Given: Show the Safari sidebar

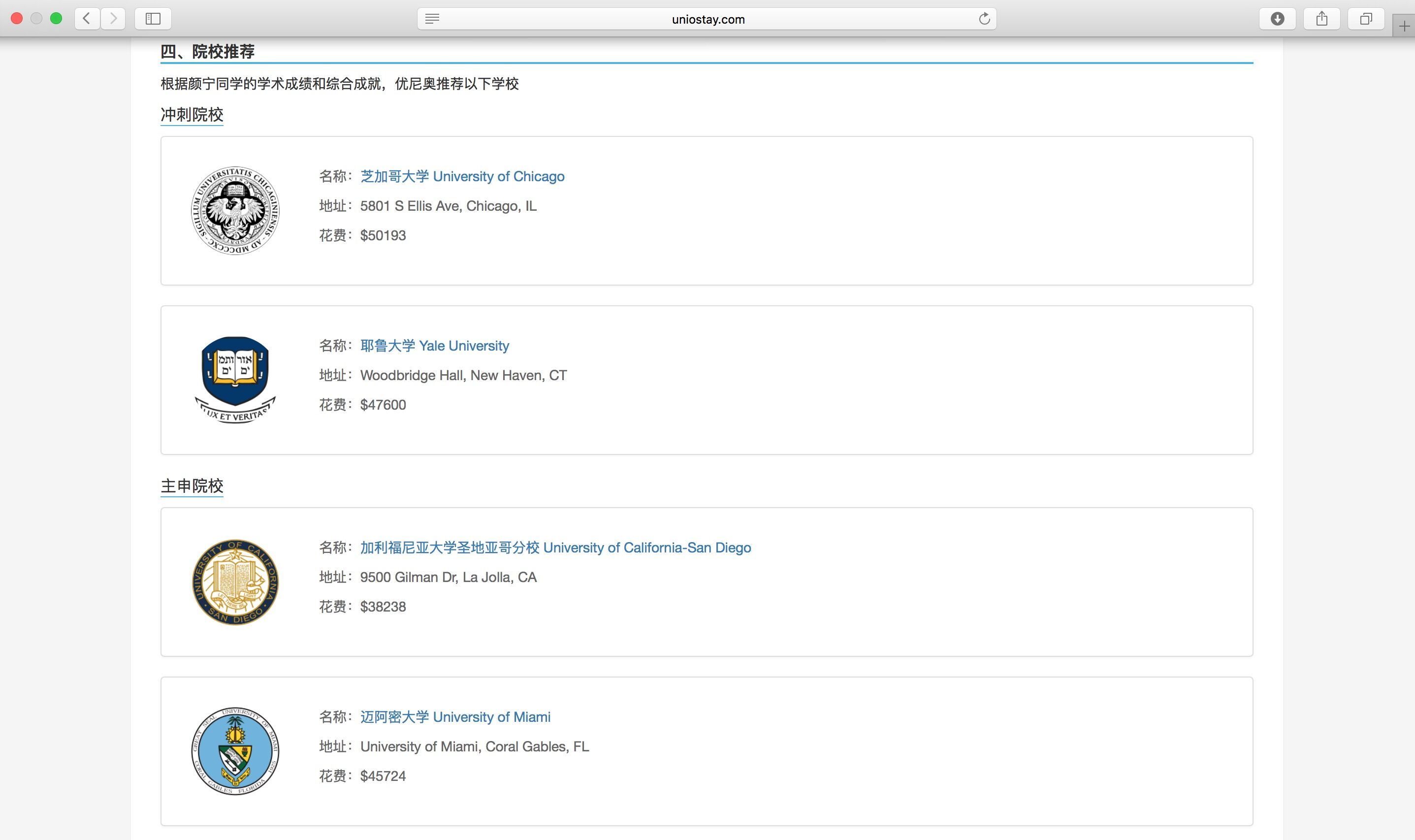Looking at the screenshot, I should point(153,19).
